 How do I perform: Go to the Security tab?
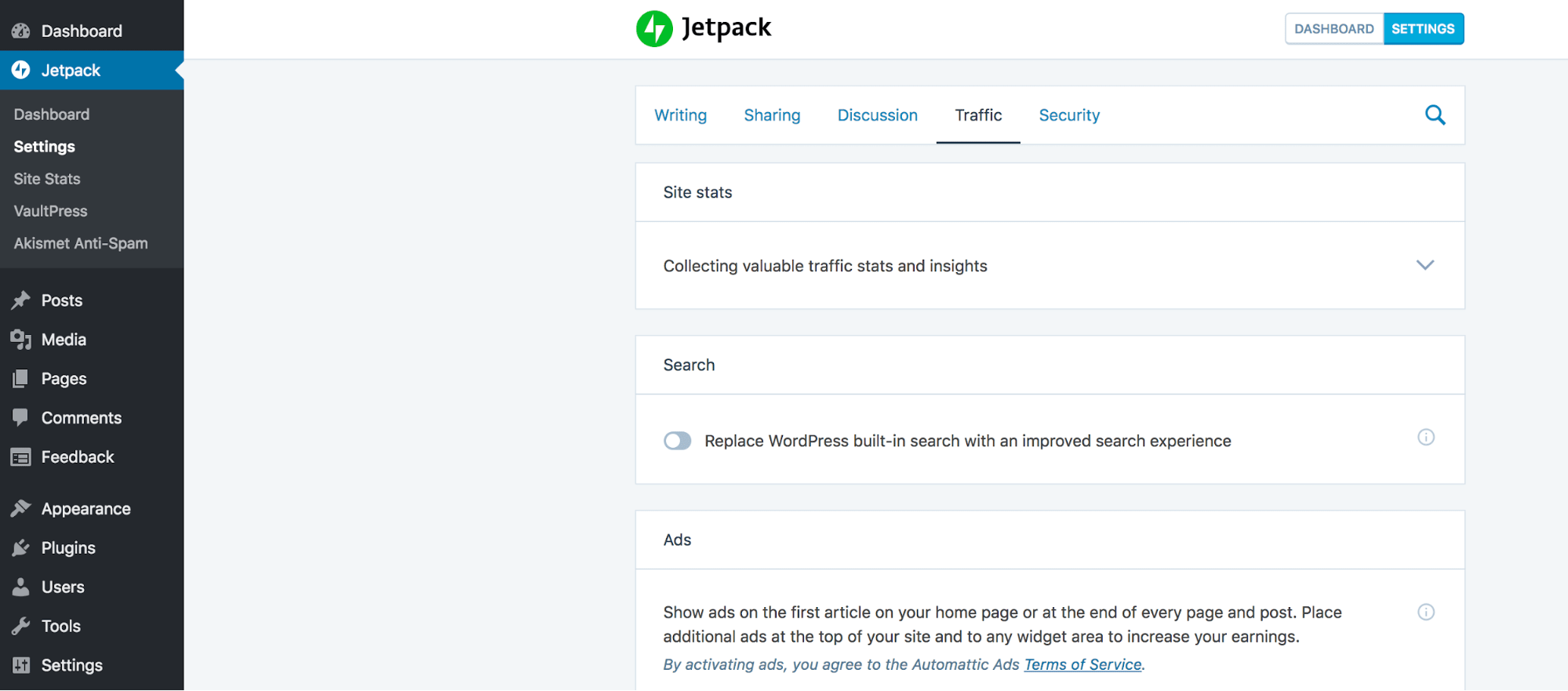(1069, 115)
